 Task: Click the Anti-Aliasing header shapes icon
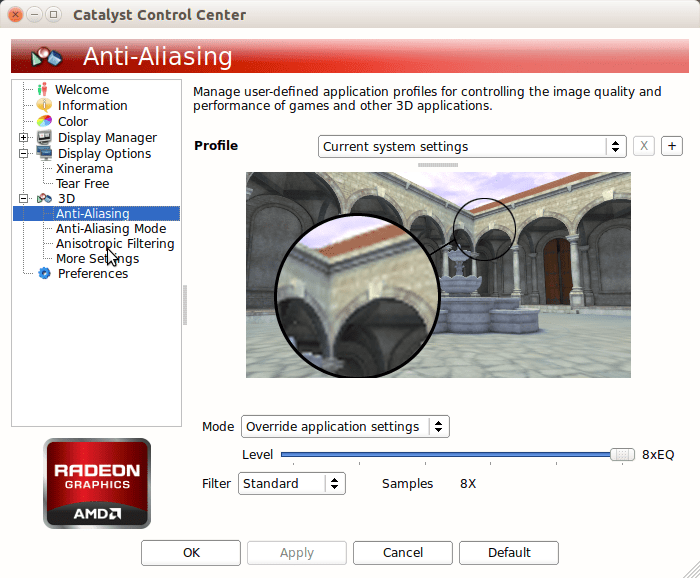coord(46,57)
